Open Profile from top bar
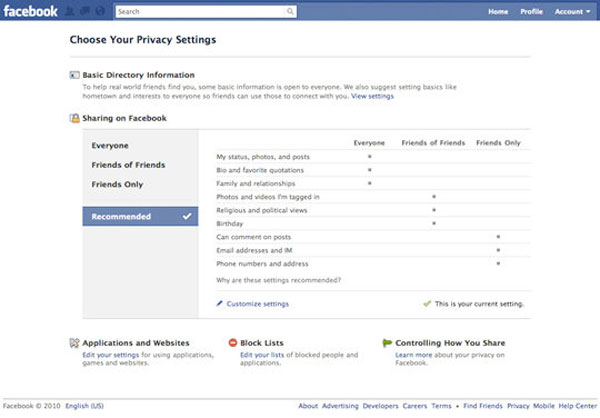 (531, 11)
